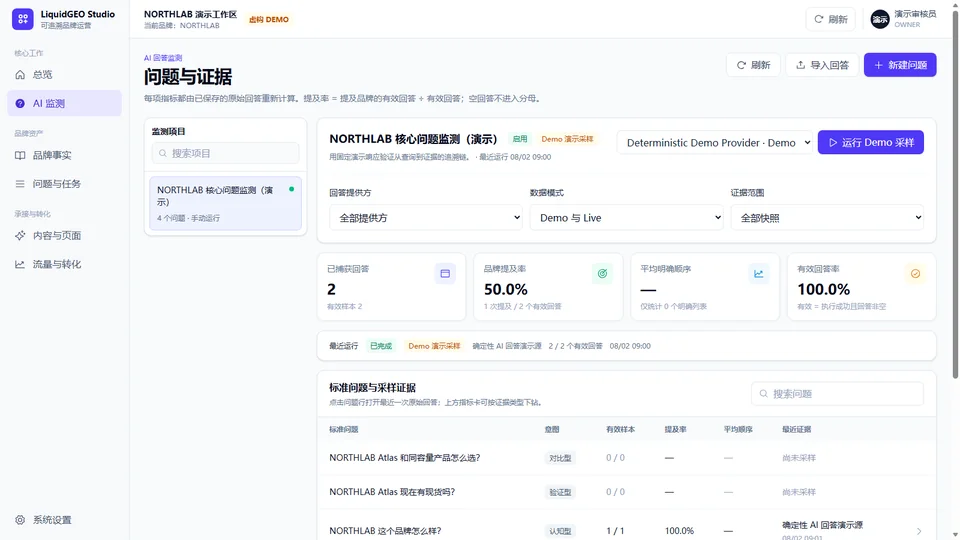
Task: Go to 总览 in the sidebar
Action: 64,75
